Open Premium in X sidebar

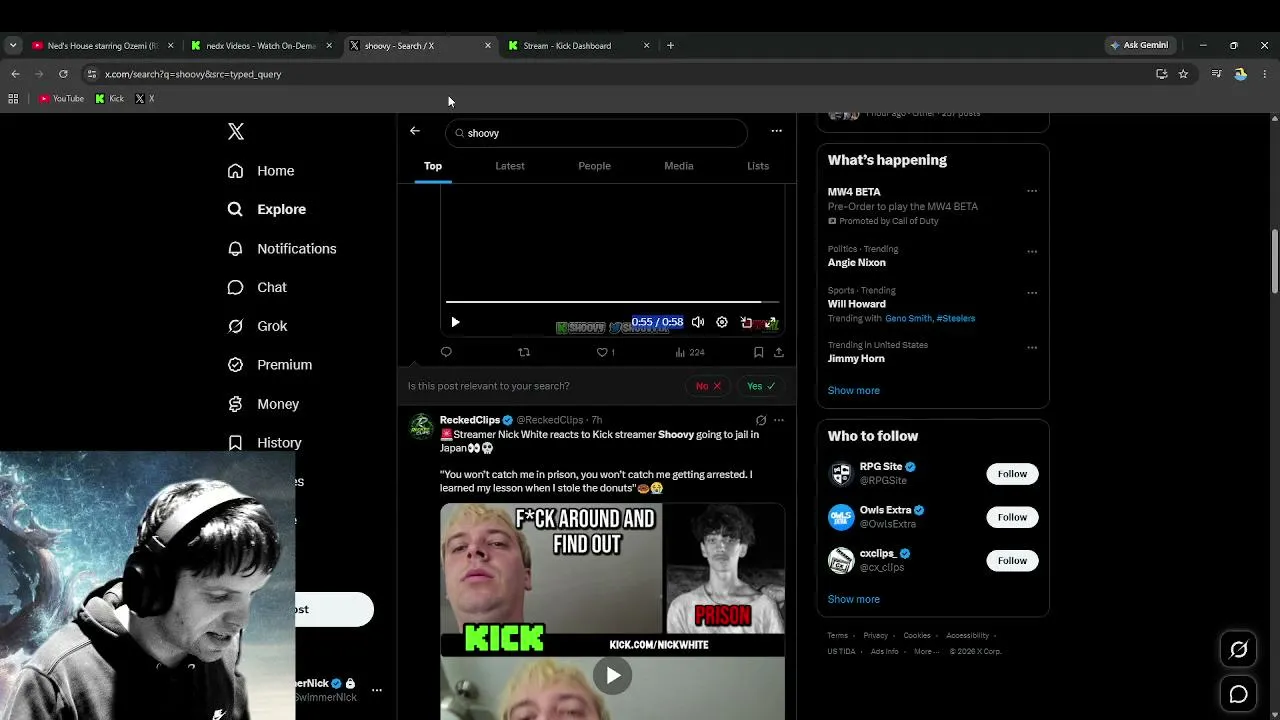[270, 365]
